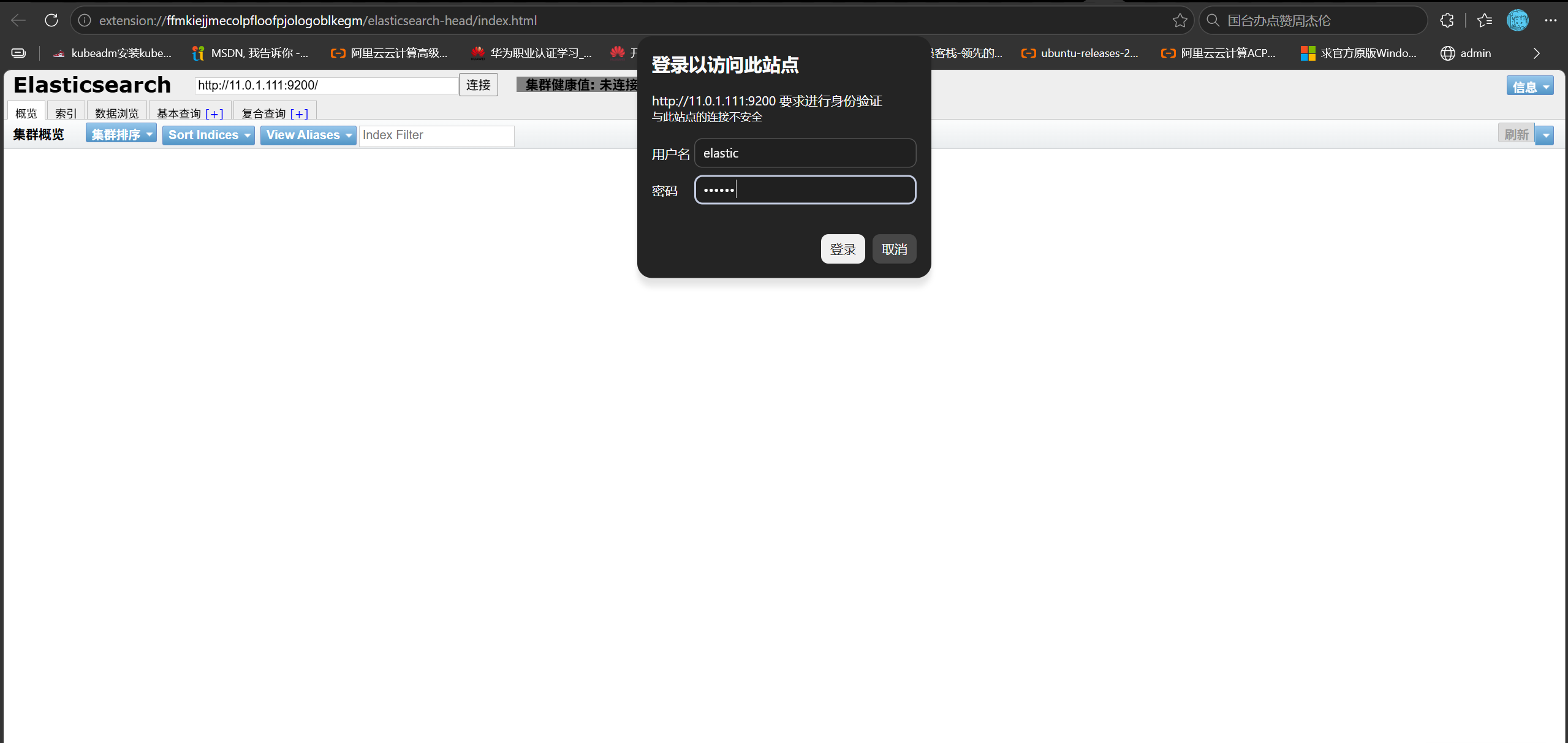Click the site info icon in address bar
Image resolution: width=1568 pixels, height=743 pixels.
[x=85, y=20]
